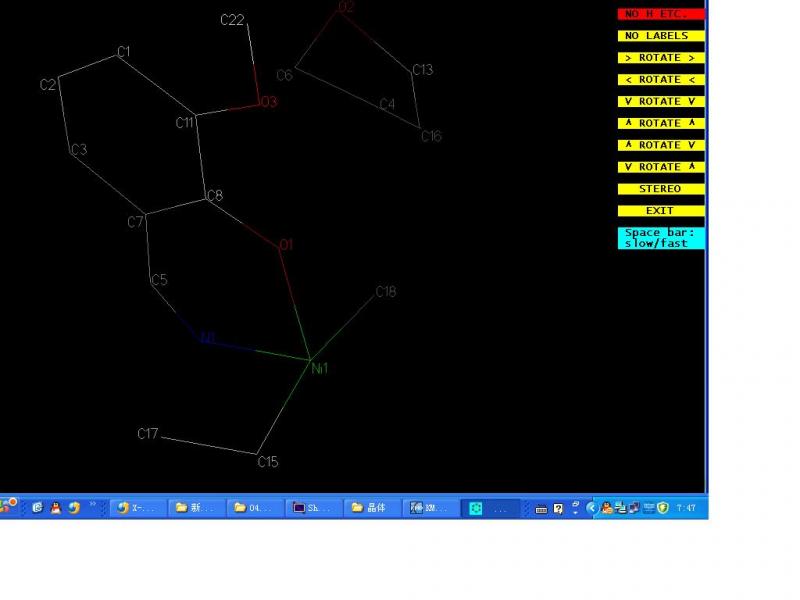Select the C18 atom label
This screenshot has width=800, height=600.
coord(386,291)
